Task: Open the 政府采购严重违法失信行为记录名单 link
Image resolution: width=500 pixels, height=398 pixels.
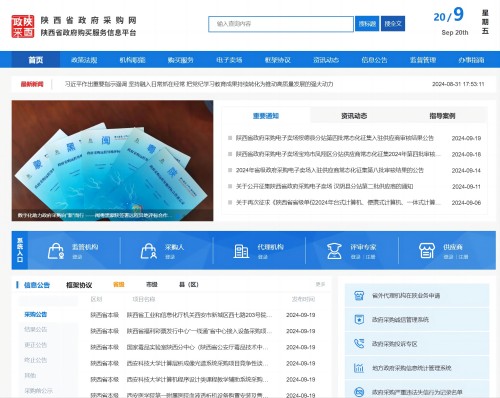Action: pyautogui.click(x=417, y=392)
